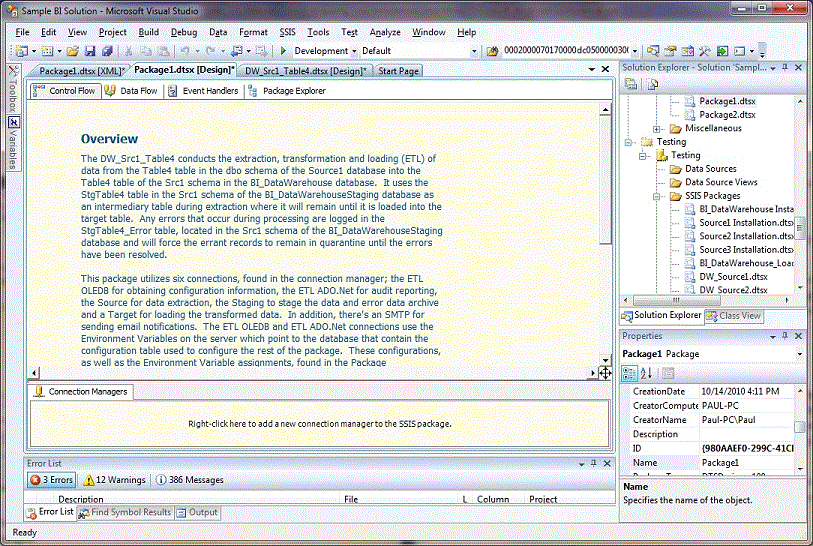The width and height of the screenshot is (813, 546).
Task: Click the Add New Item toolbar icon
Action: 47,51
